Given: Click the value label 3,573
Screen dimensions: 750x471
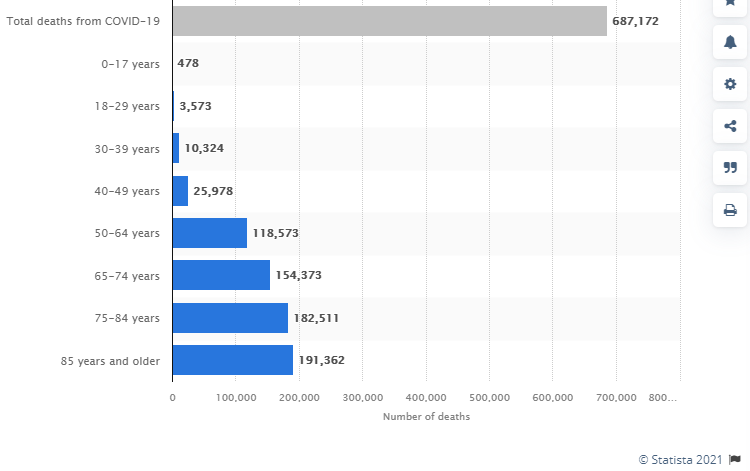Looking at the screenshot, I should [195, 106].
